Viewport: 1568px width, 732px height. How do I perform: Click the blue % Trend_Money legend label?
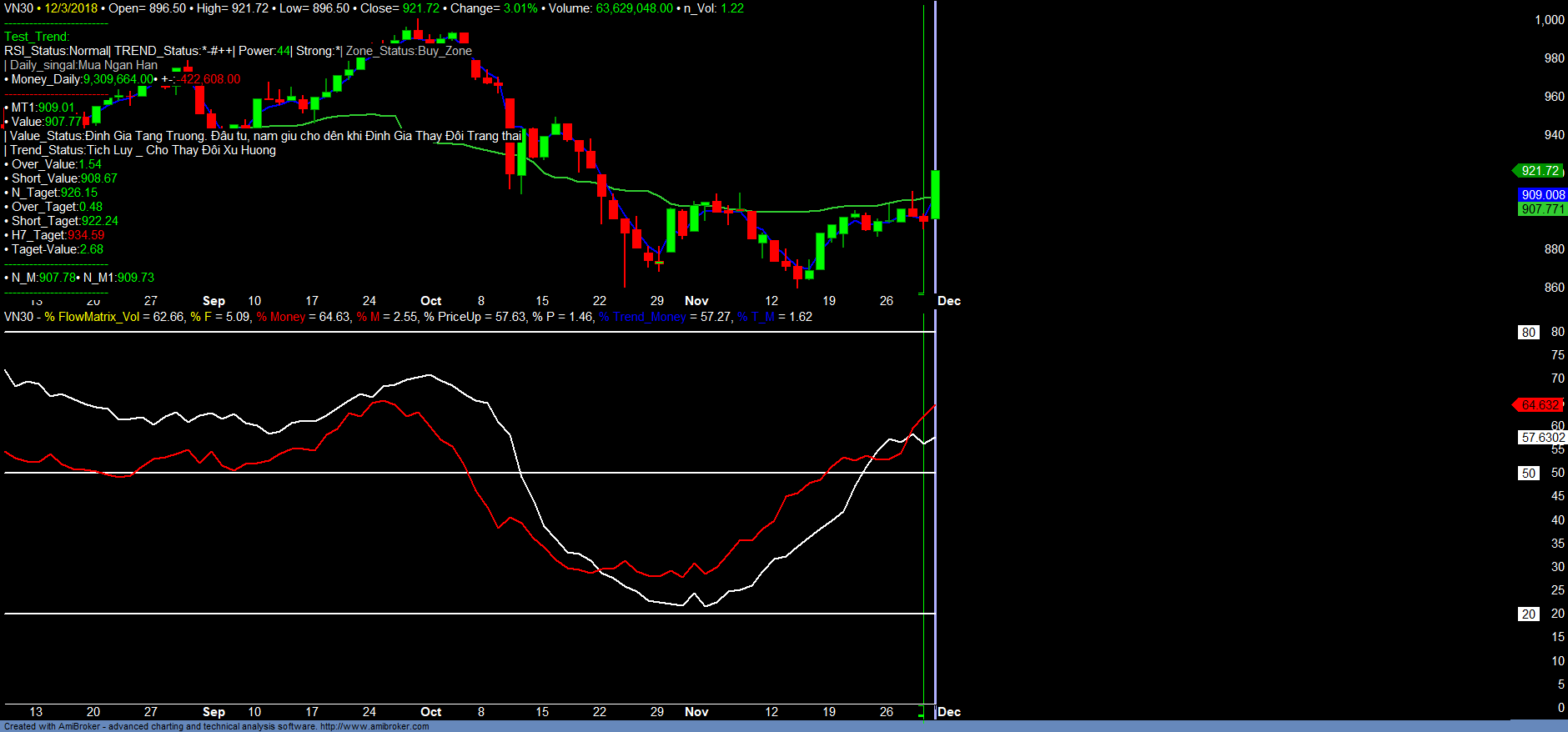(x=642, y=317)
